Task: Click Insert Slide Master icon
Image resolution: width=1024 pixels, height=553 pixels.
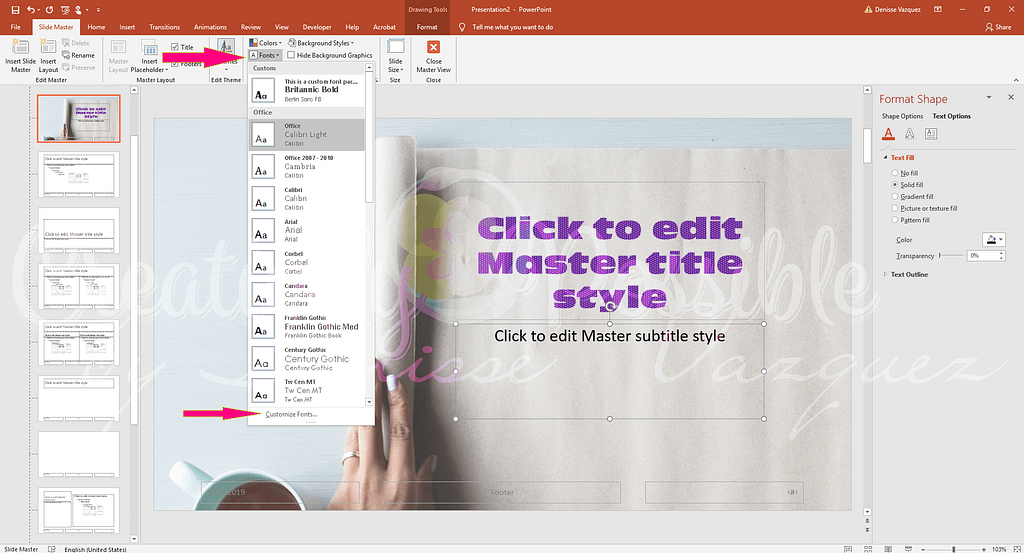Action: coord(20,56)
